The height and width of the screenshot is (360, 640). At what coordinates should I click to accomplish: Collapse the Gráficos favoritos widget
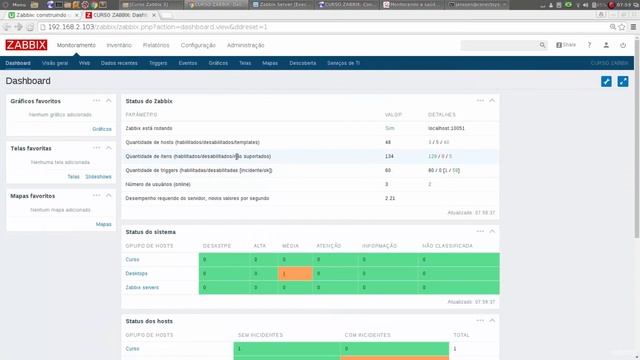pos(109,100)
